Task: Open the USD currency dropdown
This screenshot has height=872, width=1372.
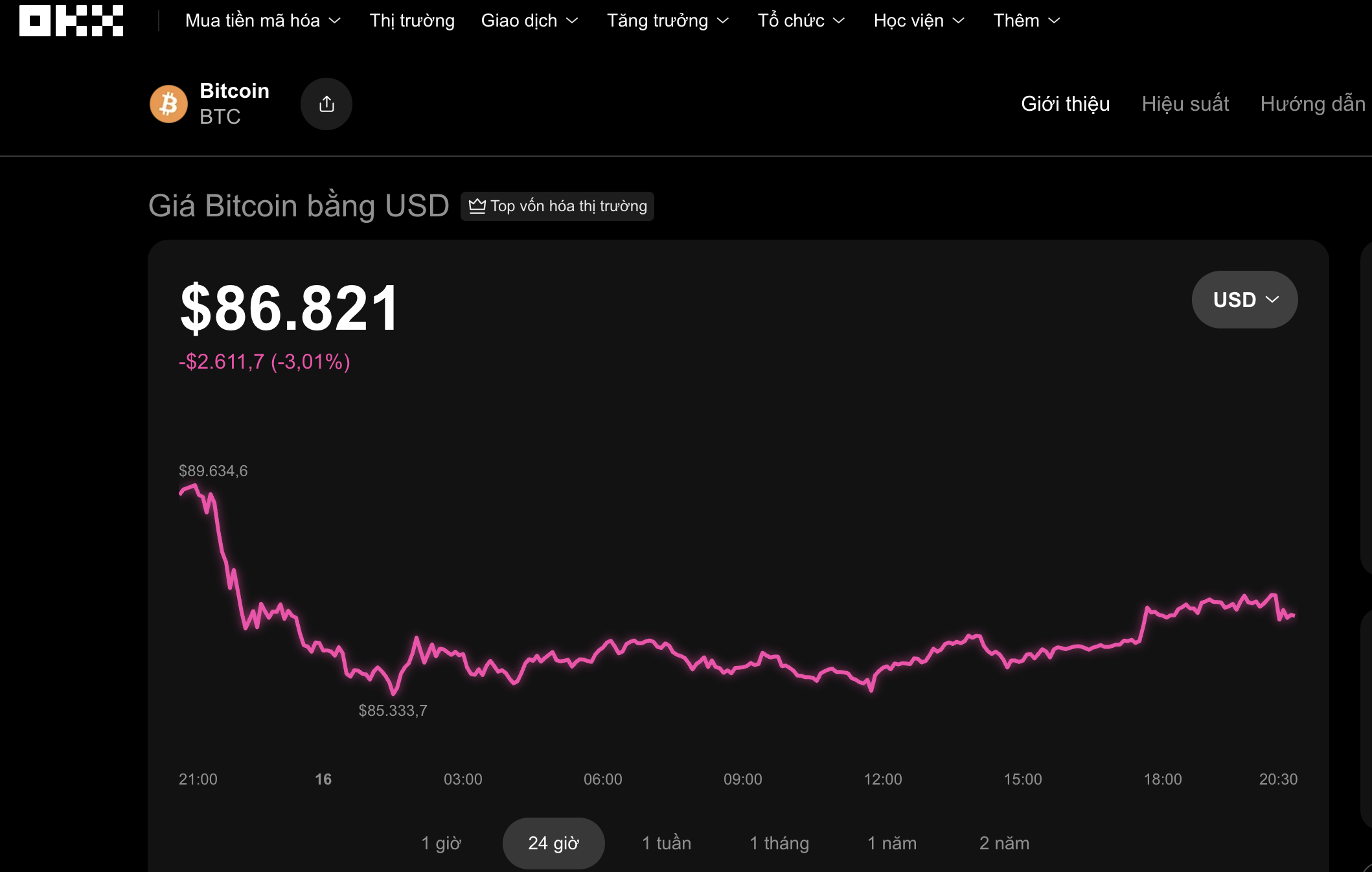Action: point(1244,299)
